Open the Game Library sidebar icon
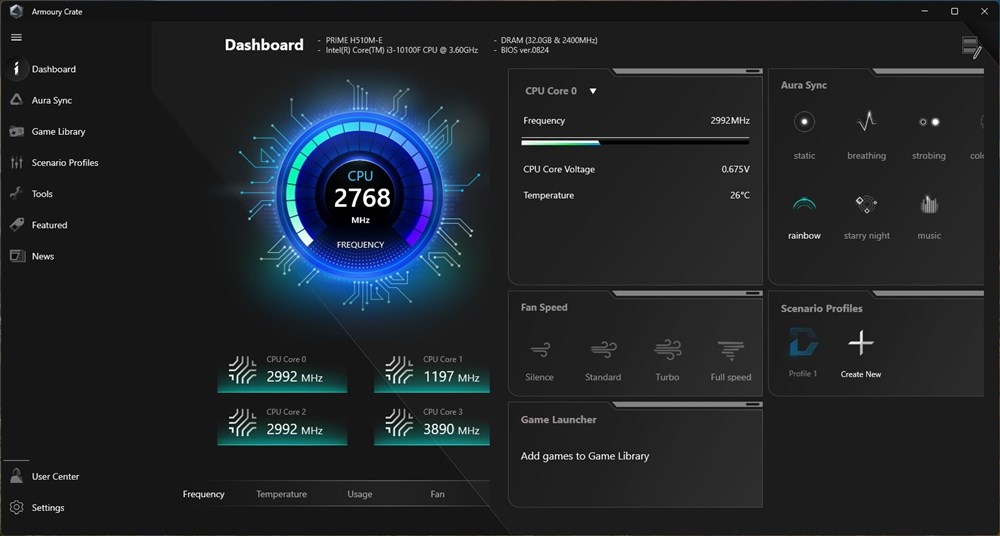The height and width of the screenshot is (536, 1000). click(17, 131)
